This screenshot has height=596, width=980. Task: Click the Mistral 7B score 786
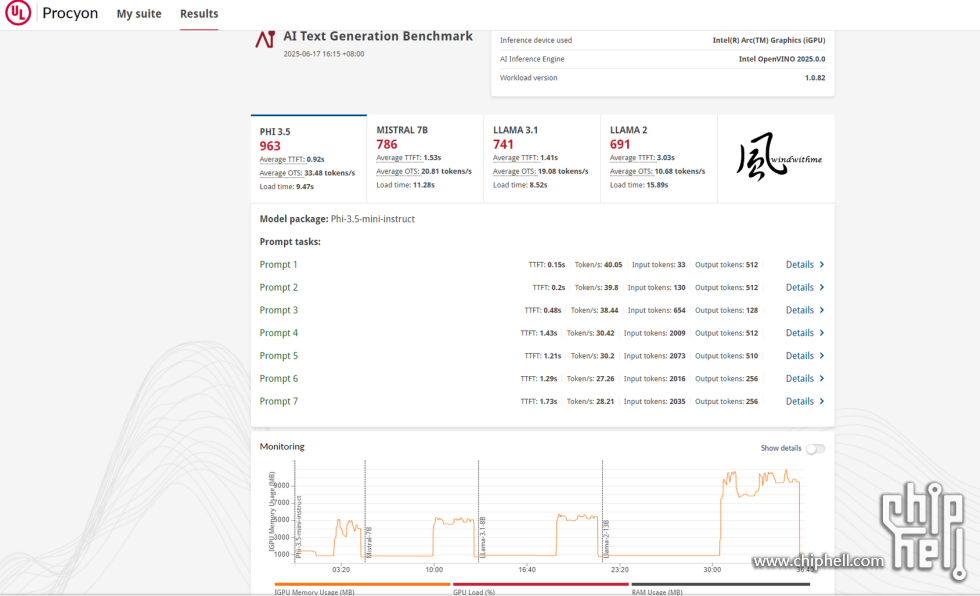[x=387, y=144]
